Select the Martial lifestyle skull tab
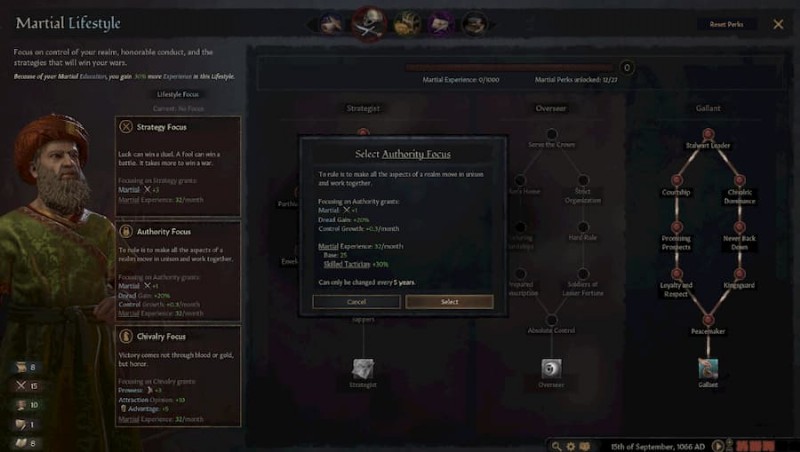The width and height of the screenshot is (800, 452). pyautogui.click(x=369, y=23)
